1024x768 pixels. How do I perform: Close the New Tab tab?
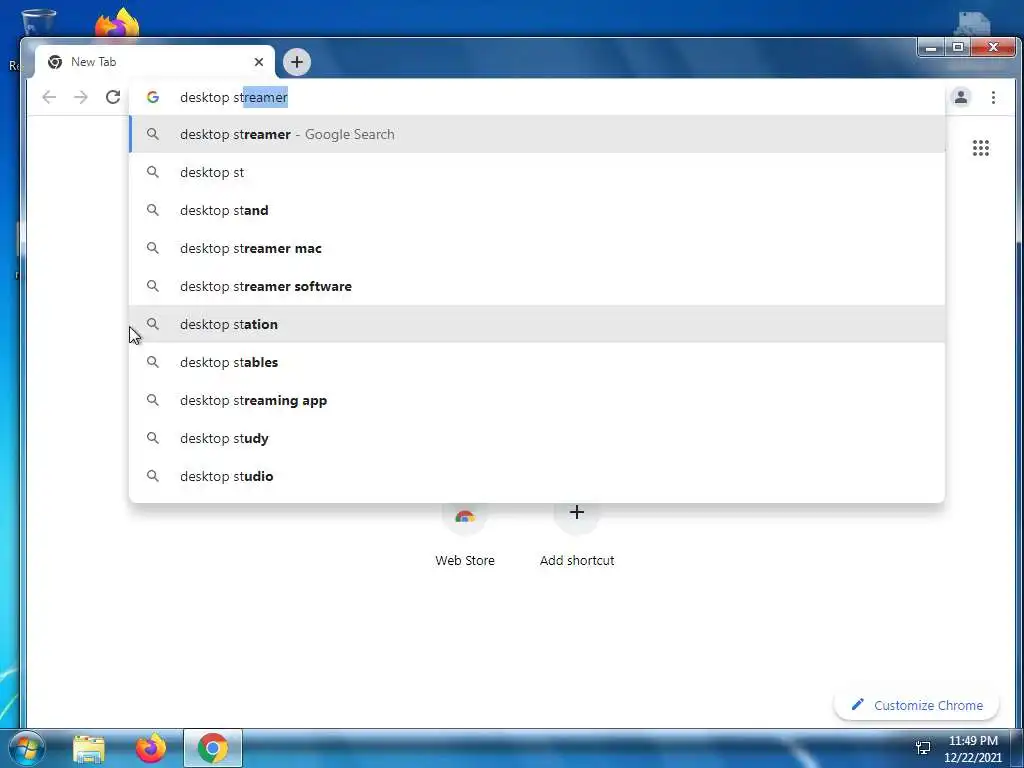pos(259,62)
